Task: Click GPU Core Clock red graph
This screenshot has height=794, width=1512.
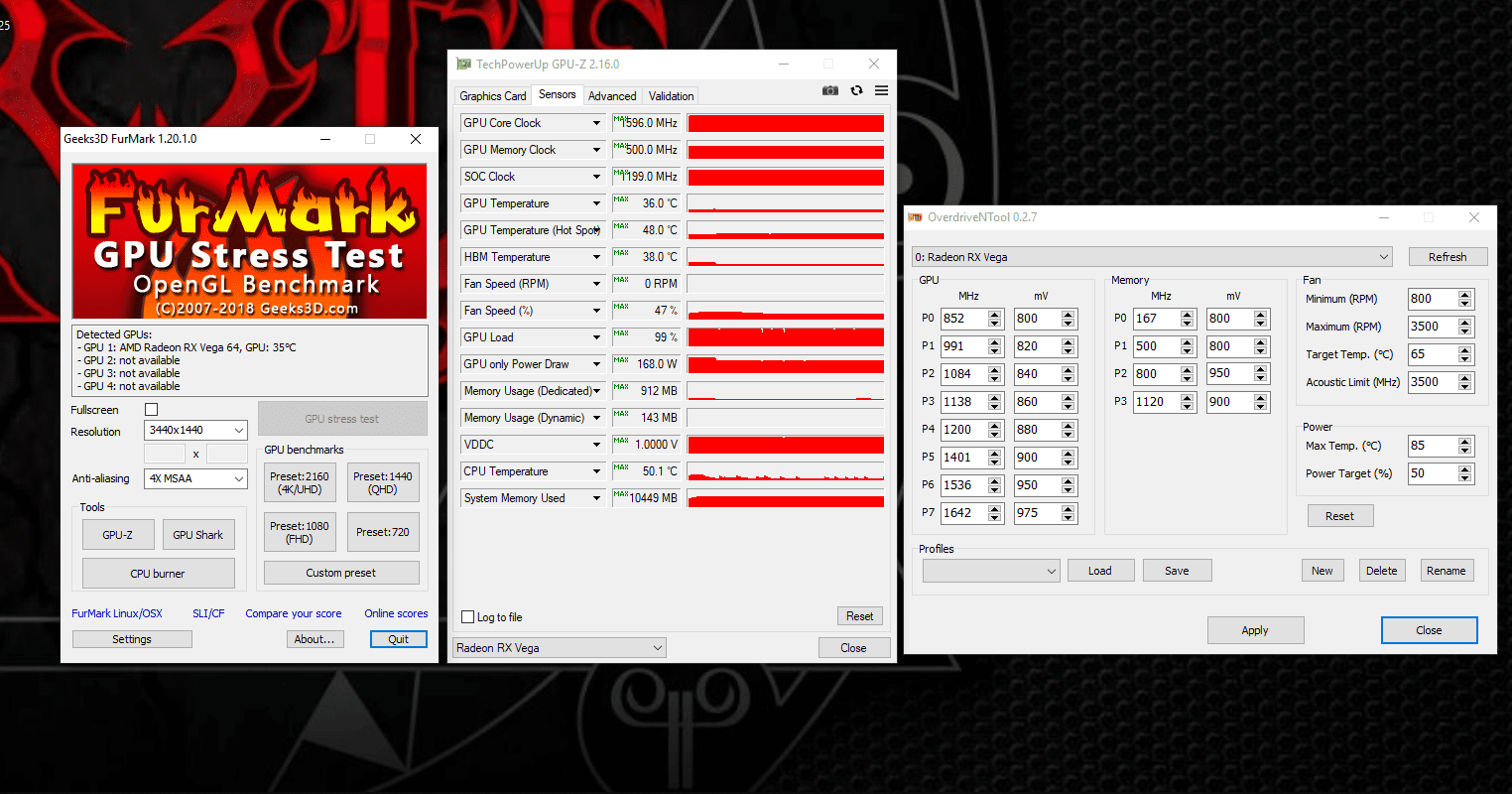Action: pyautogui.click(x=786, y=123)
